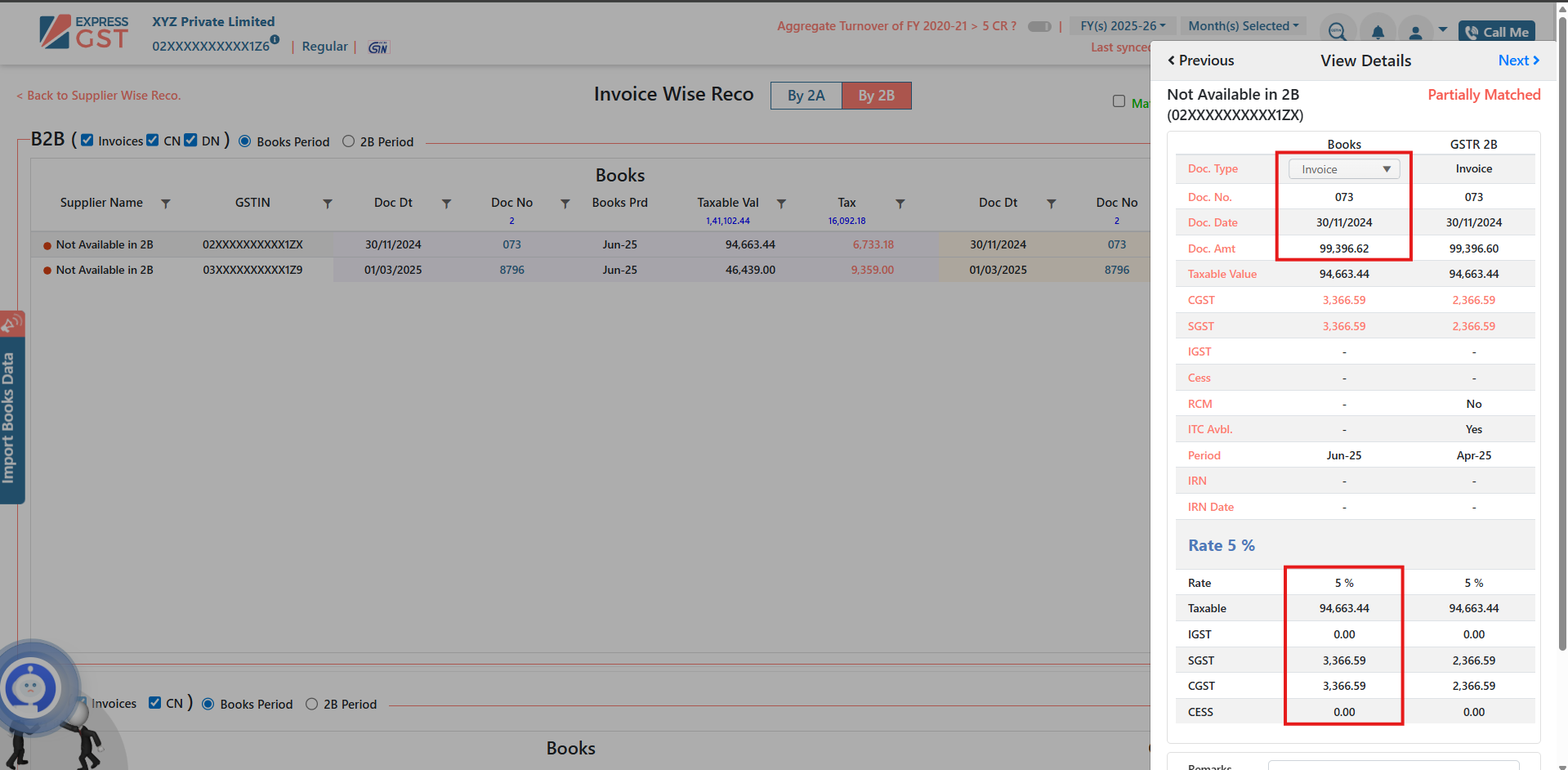Toggle the lower section CN checkbox
This screenshot has width=1568, height=770.
click(155, 703)
